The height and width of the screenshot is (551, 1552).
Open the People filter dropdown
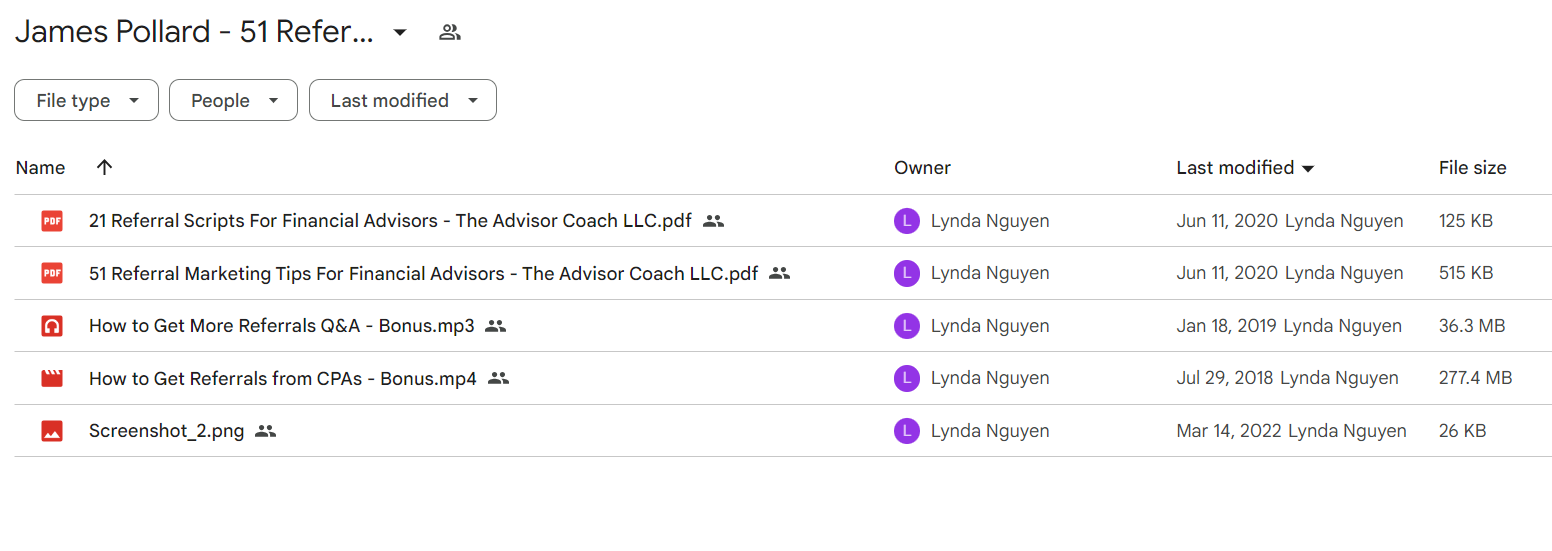click(233, 100)
